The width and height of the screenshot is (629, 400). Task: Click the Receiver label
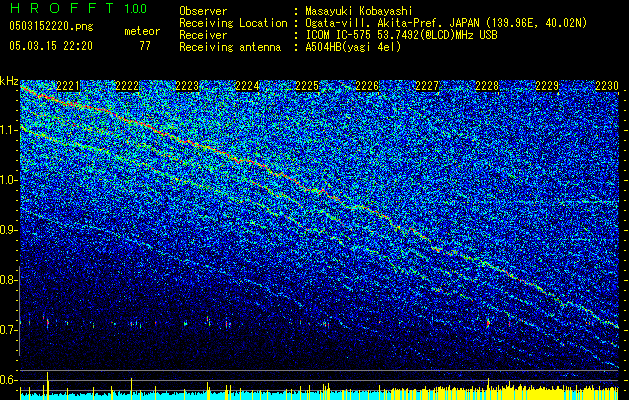(x=203, y=35)
